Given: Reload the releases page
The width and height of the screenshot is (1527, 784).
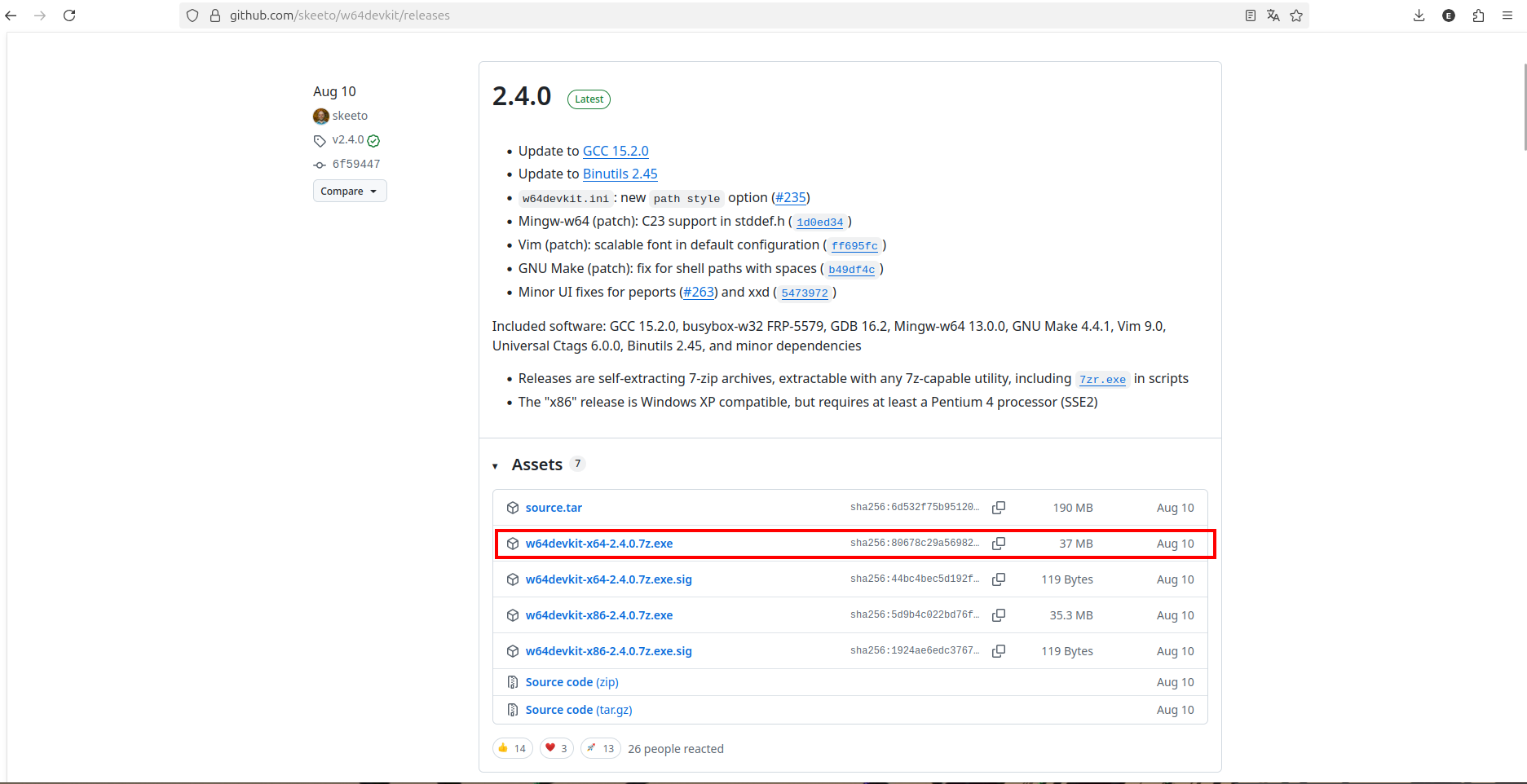Looking at the screenshot, I should click(69, 15).
